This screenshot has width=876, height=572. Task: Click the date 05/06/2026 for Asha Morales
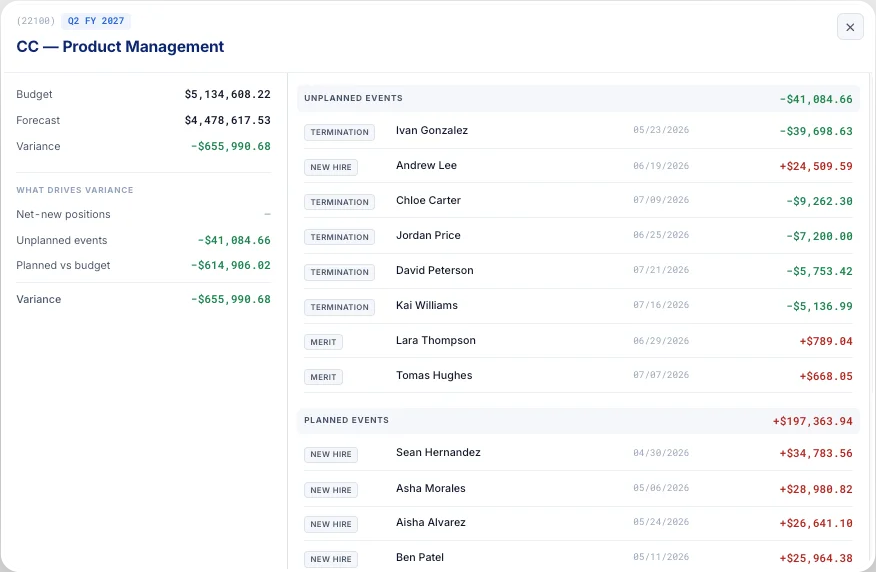click(661, 488)
